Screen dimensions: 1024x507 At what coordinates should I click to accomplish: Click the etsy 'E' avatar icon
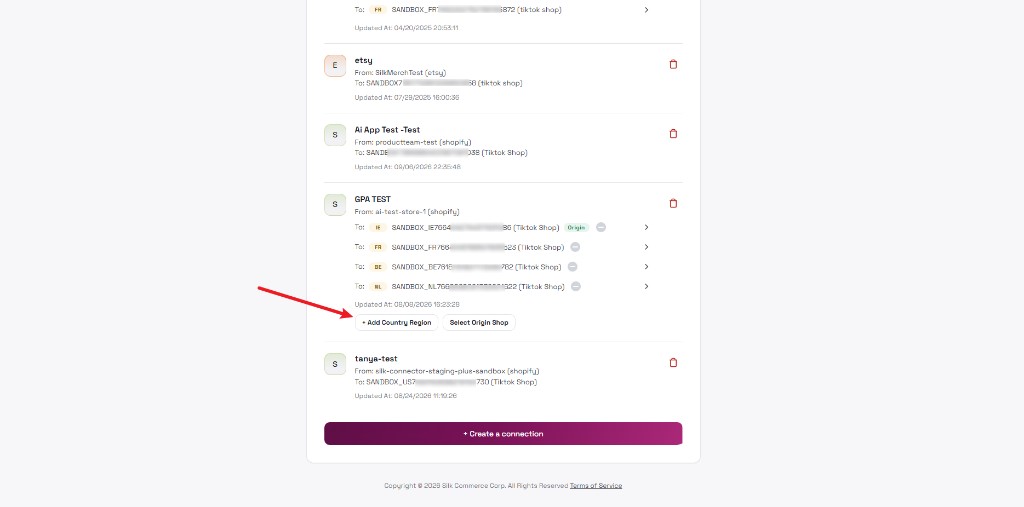pyautogui.click(x=335, y=65)
